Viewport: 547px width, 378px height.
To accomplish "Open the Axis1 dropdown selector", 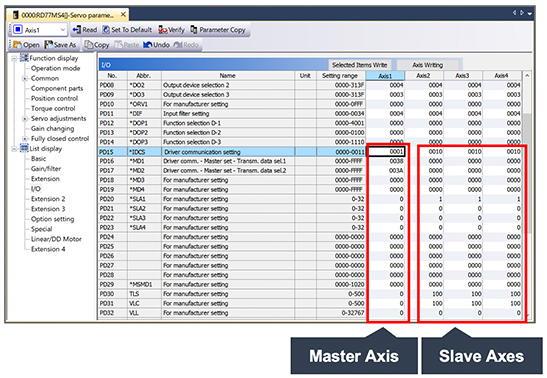I will (x=39, y=30).
